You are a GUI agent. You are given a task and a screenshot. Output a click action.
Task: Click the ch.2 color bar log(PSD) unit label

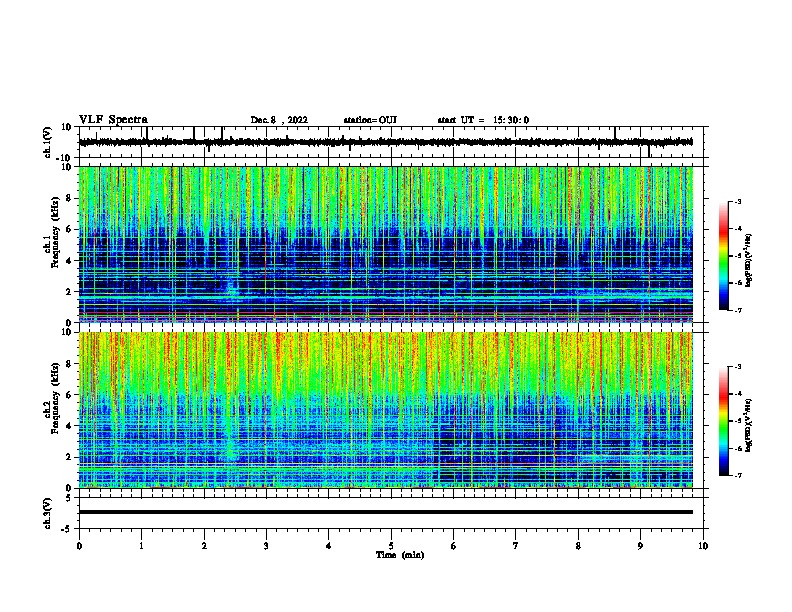pos(749,425)
